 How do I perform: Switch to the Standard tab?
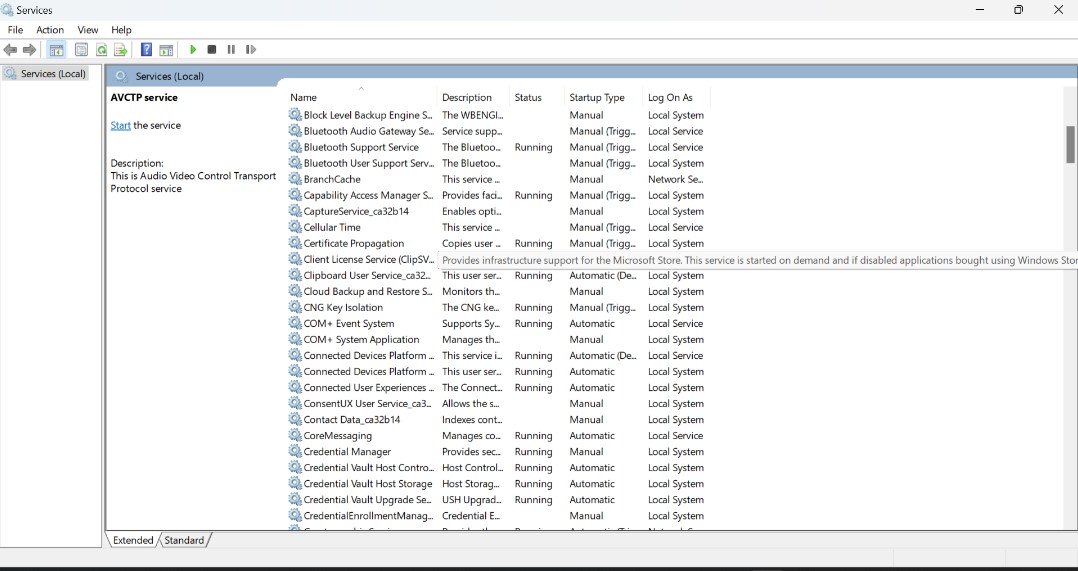point(184,540)
